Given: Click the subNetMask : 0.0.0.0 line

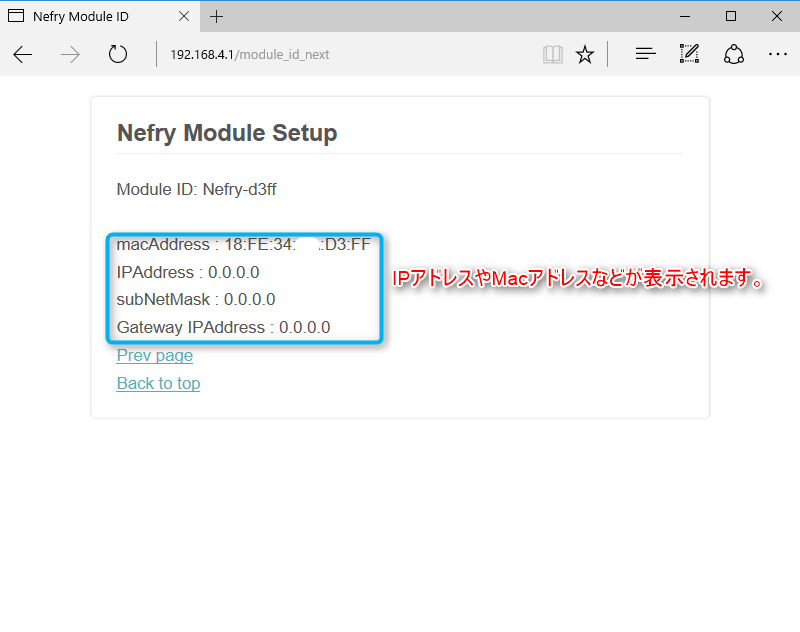Looking at the screenshot, I should click(x=196, y=299).
